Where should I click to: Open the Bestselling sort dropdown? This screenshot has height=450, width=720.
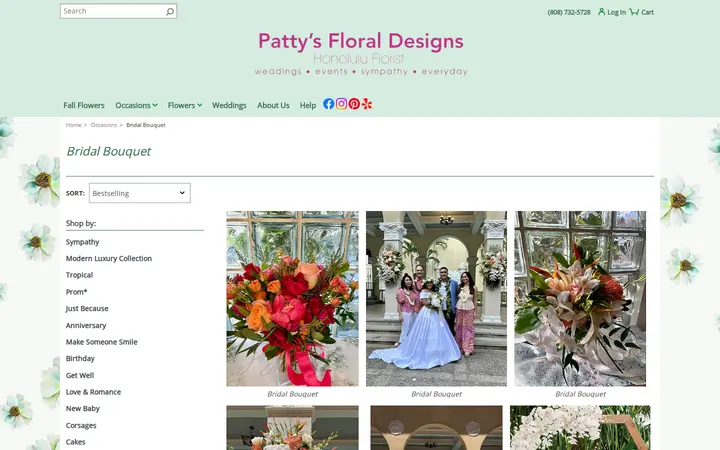coord(140,193)
